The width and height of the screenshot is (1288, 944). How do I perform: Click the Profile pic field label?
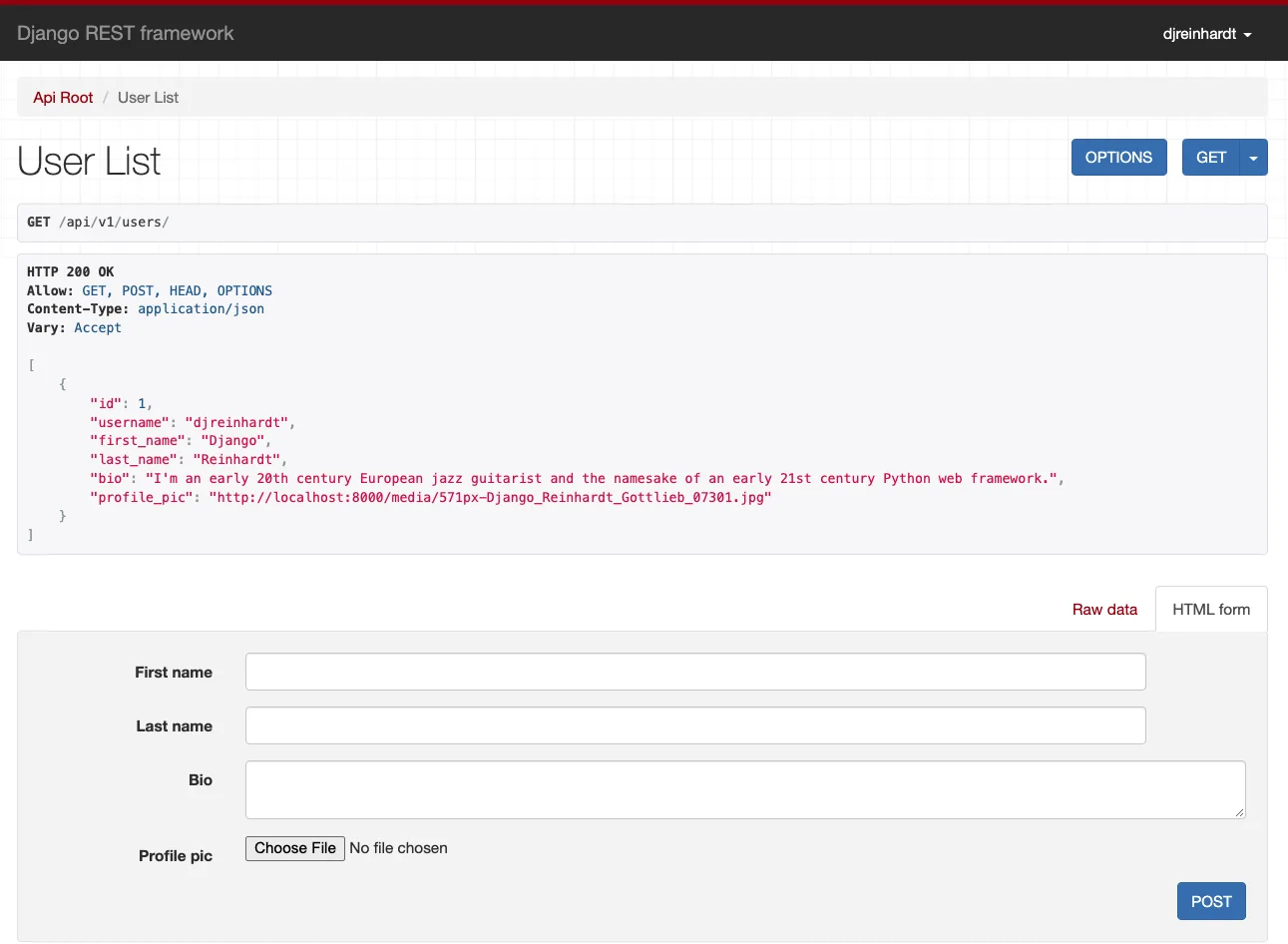point(176,856)
